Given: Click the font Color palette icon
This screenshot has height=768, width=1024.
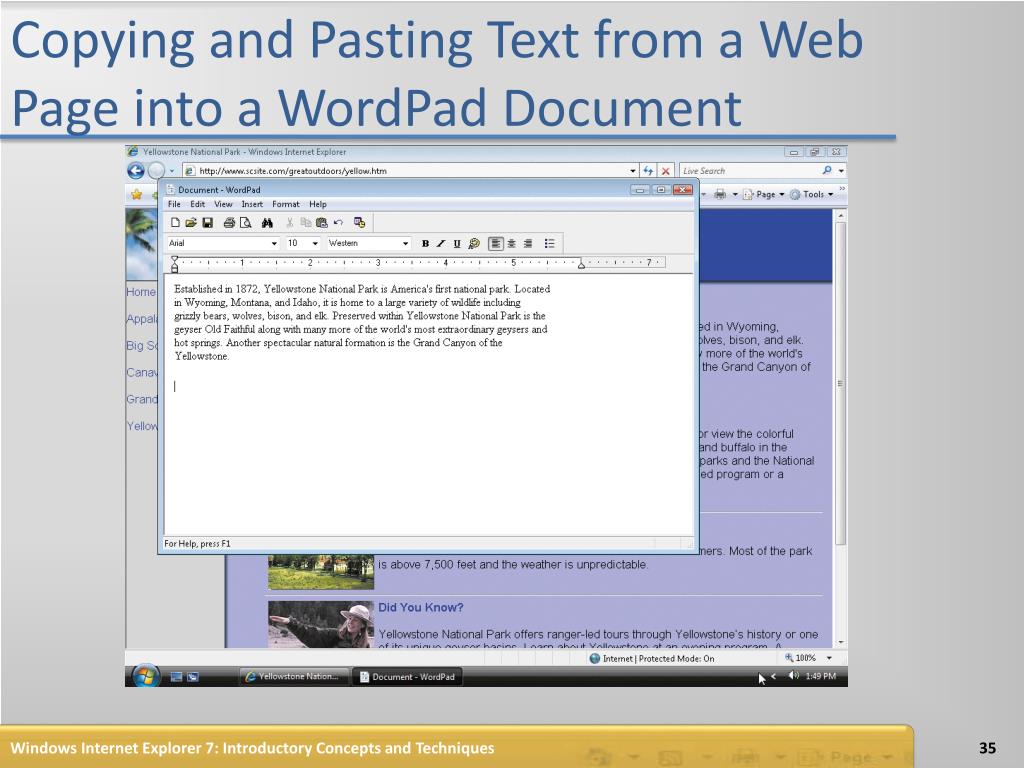Looking at the screenshot, I should click(474, 244).
